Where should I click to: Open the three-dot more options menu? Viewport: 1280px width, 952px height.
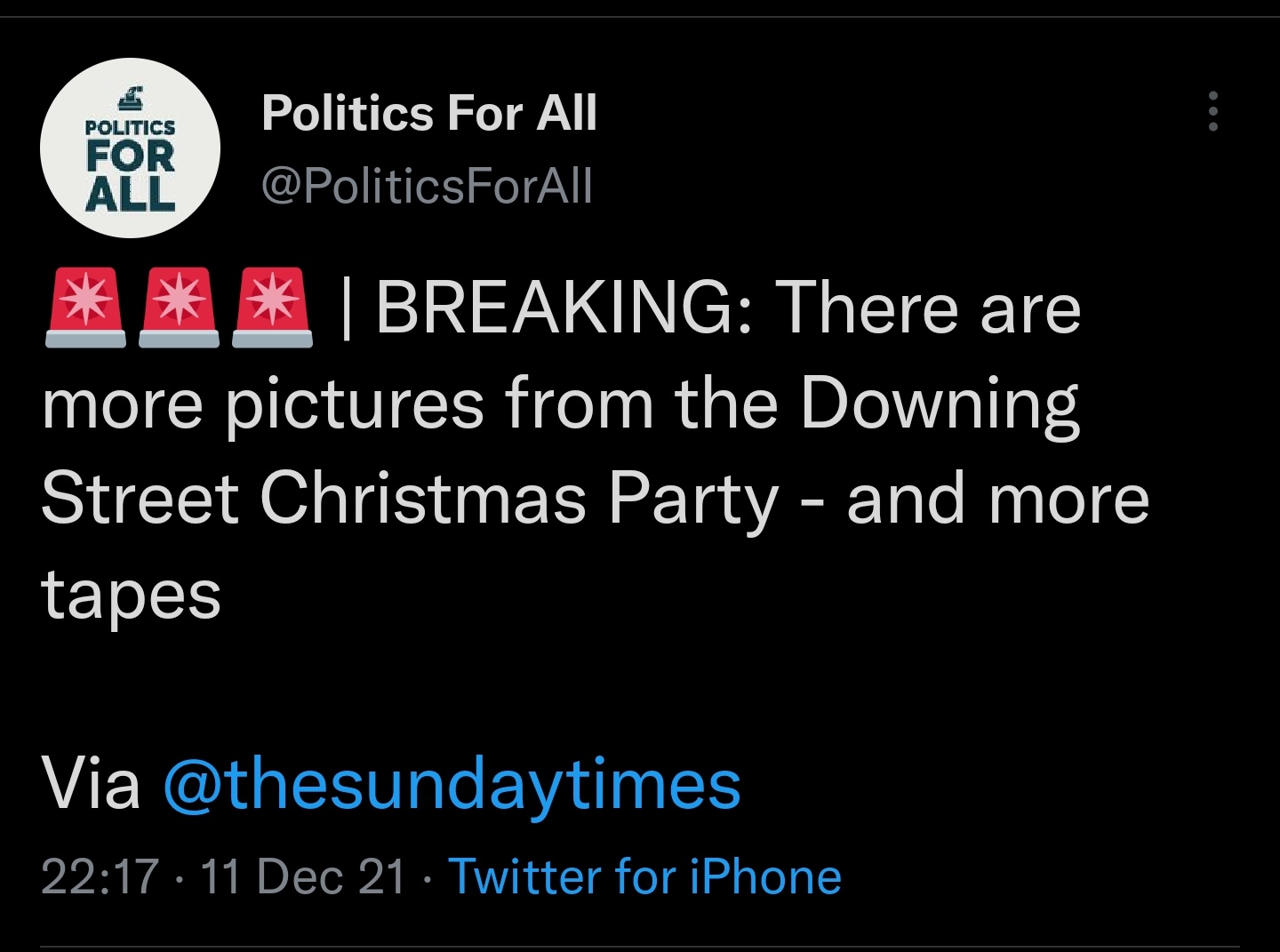[1212, 112]
